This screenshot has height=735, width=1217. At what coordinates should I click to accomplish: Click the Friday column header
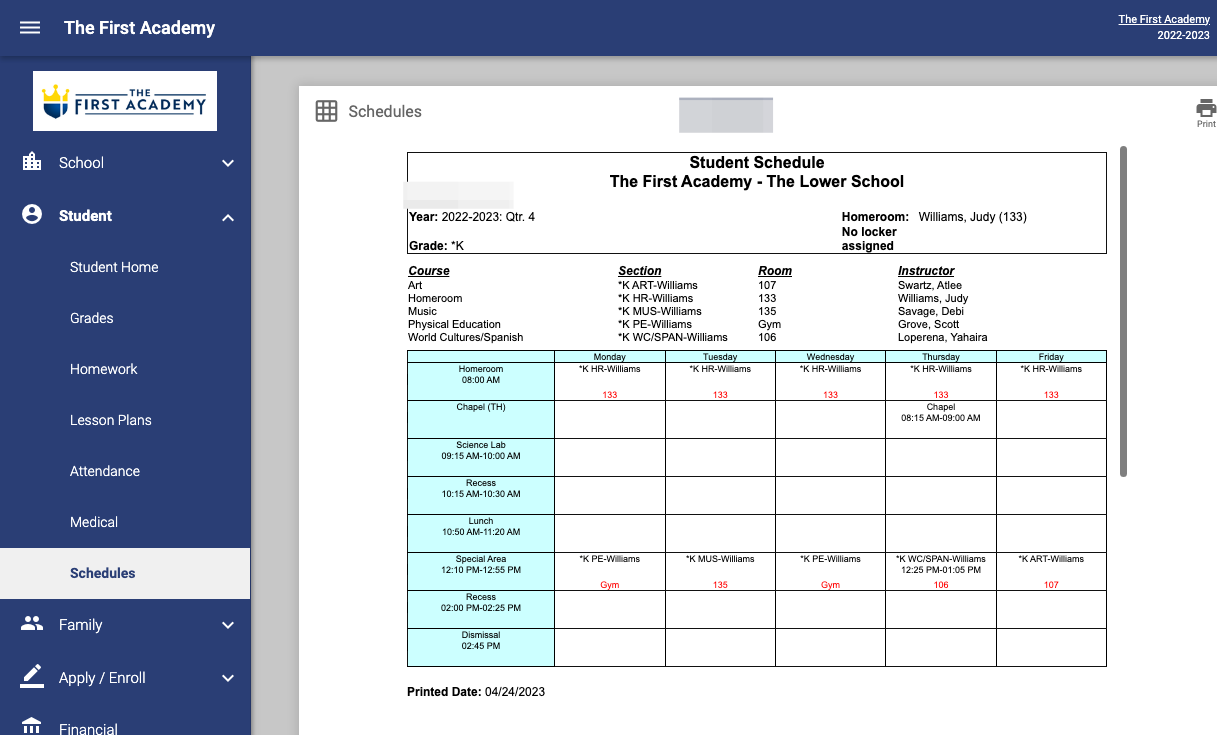[1051, 357]
